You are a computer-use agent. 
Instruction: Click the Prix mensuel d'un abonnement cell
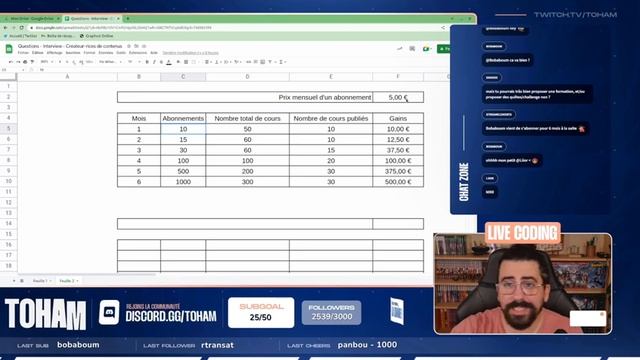[245, 97]
